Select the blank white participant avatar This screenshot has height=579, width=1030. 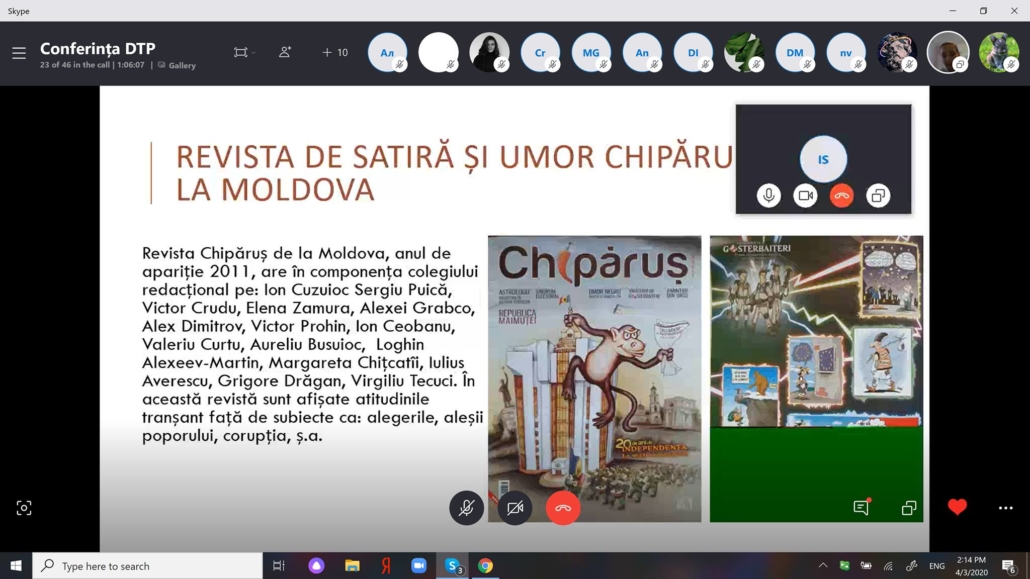(438, 53)
